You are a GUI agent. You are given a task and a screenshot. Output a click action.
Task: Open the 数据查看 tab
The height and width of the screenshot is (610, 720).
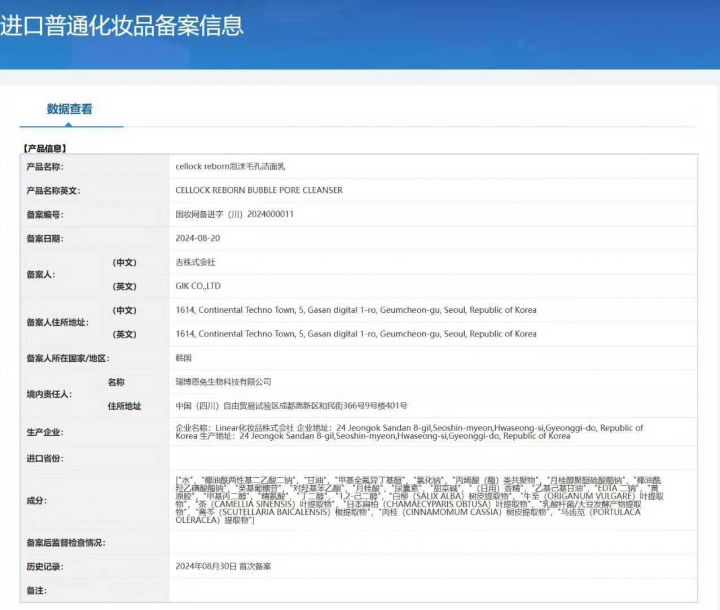point(69,109)
